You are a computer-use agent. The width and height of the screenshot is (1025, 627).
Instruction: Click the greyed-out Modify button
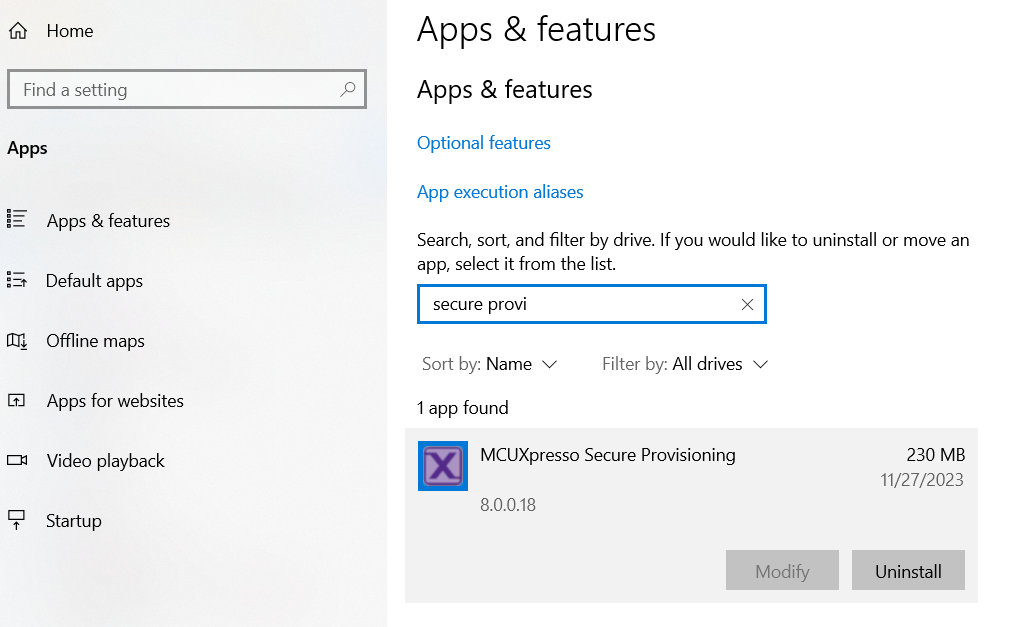(782, 570)
